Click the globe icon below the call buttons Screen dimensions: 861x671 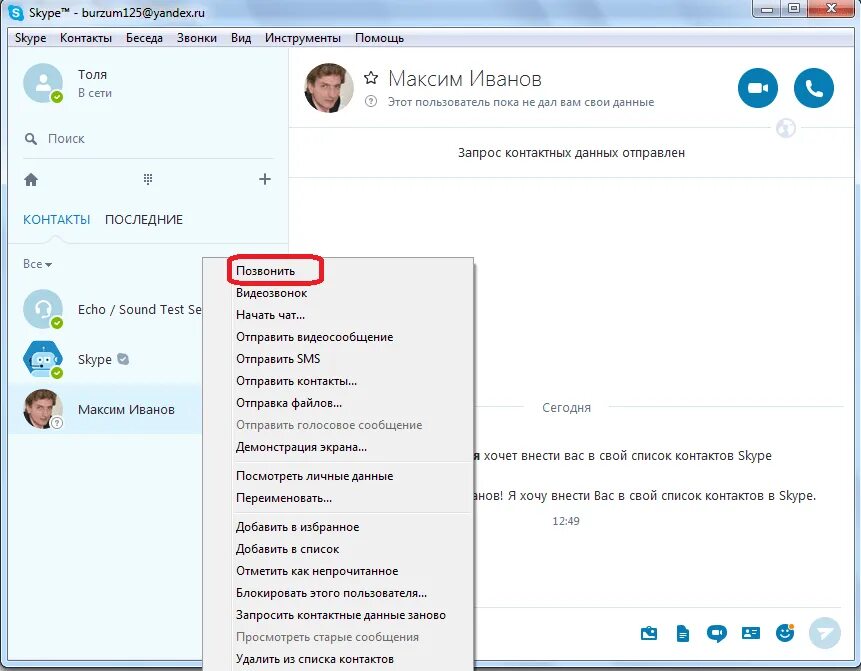(x=786, y=128)
